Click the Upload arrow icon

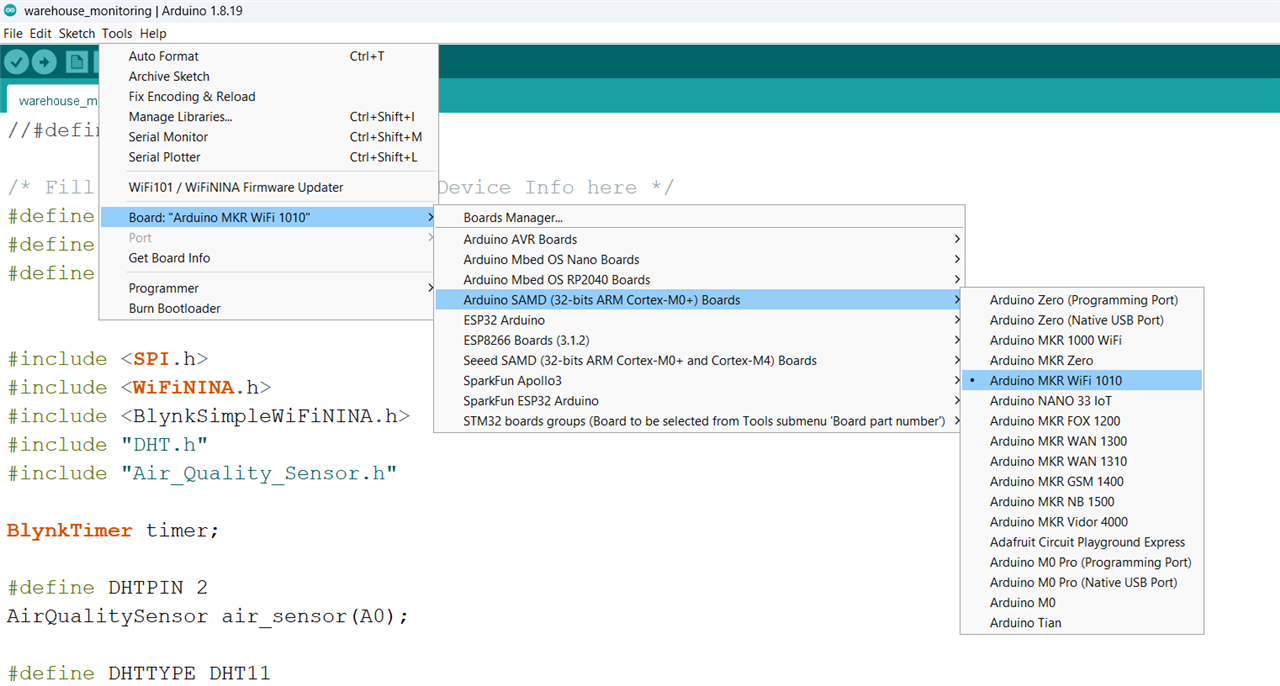pyautogui.click(x=44, y=62)
